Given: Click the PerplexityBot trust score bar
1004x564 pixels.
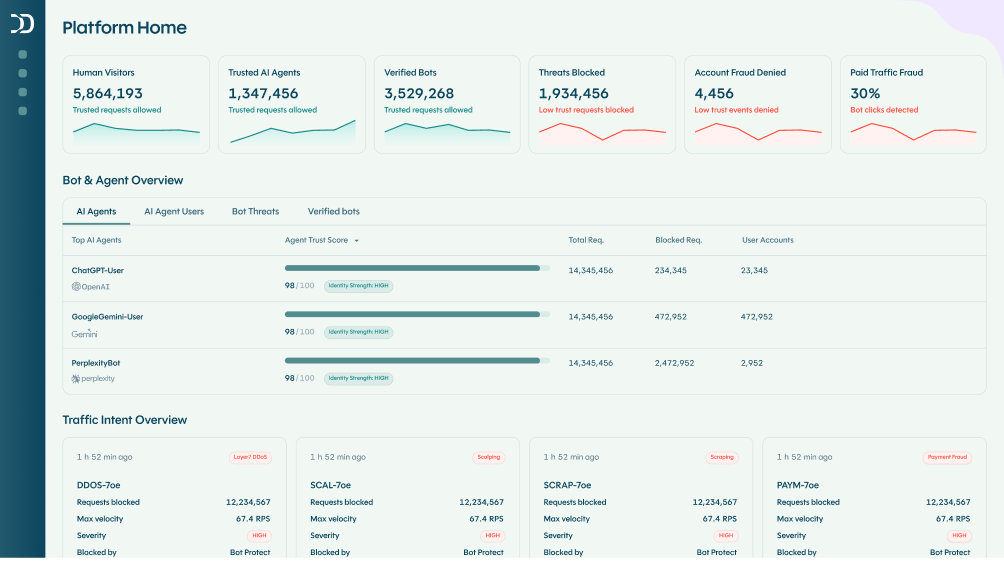Looking at the screenshot, I should click(417, 360).
